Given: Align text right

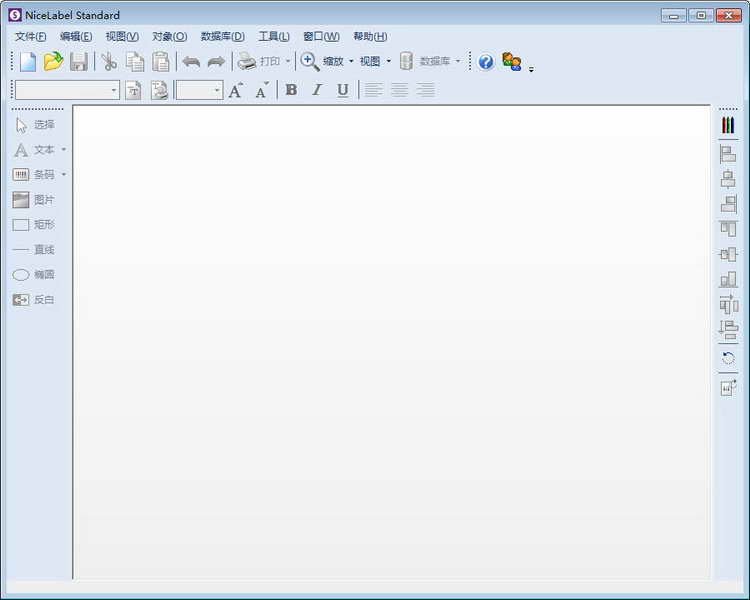Looking at the screenshot, I should [x=425, y=90].
